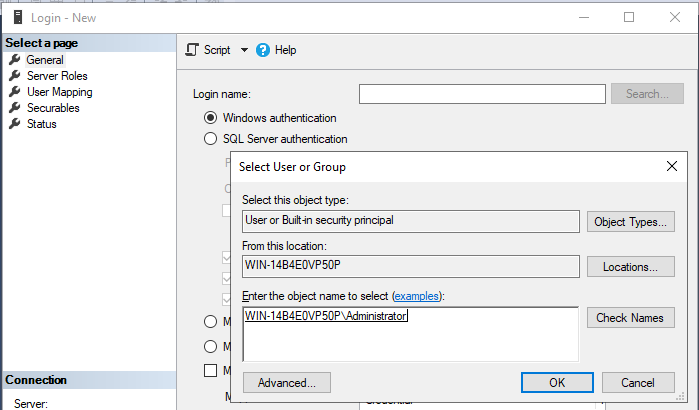
Task: Click the wrench icon beside General
Action: point(15,59)
